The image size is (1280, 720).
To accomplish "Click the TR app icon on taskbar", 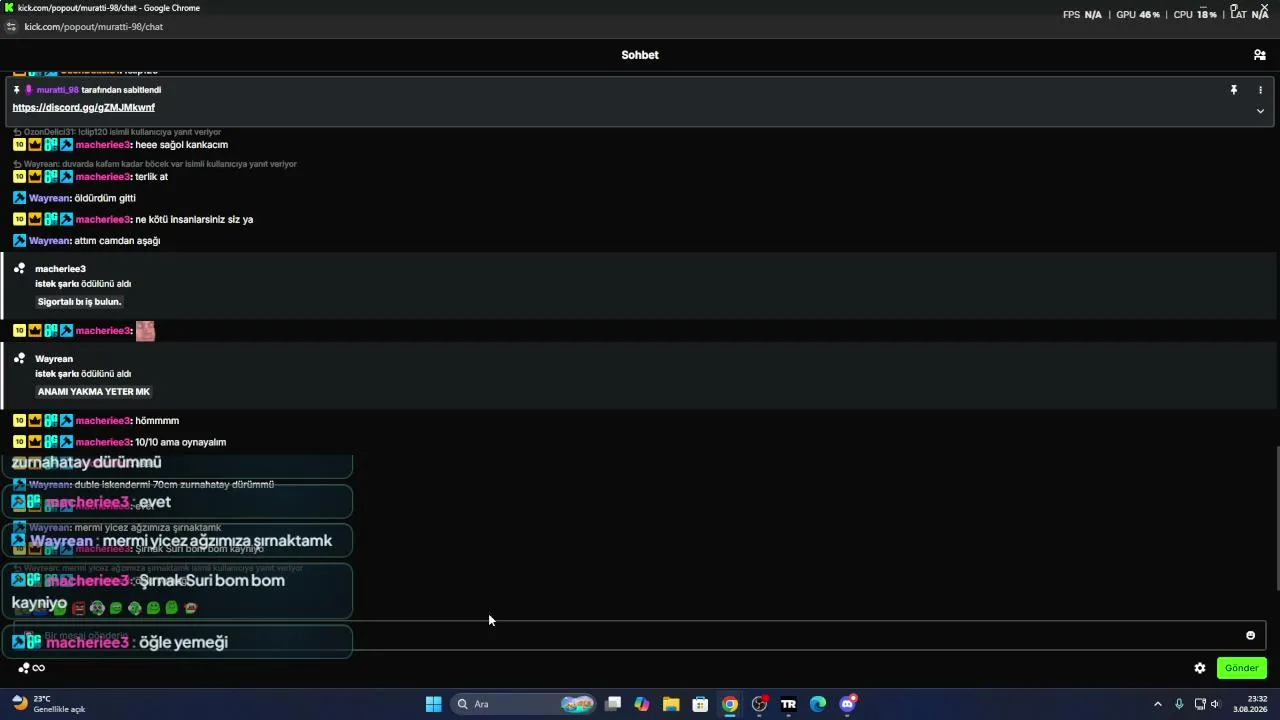I will coord(788,704).
